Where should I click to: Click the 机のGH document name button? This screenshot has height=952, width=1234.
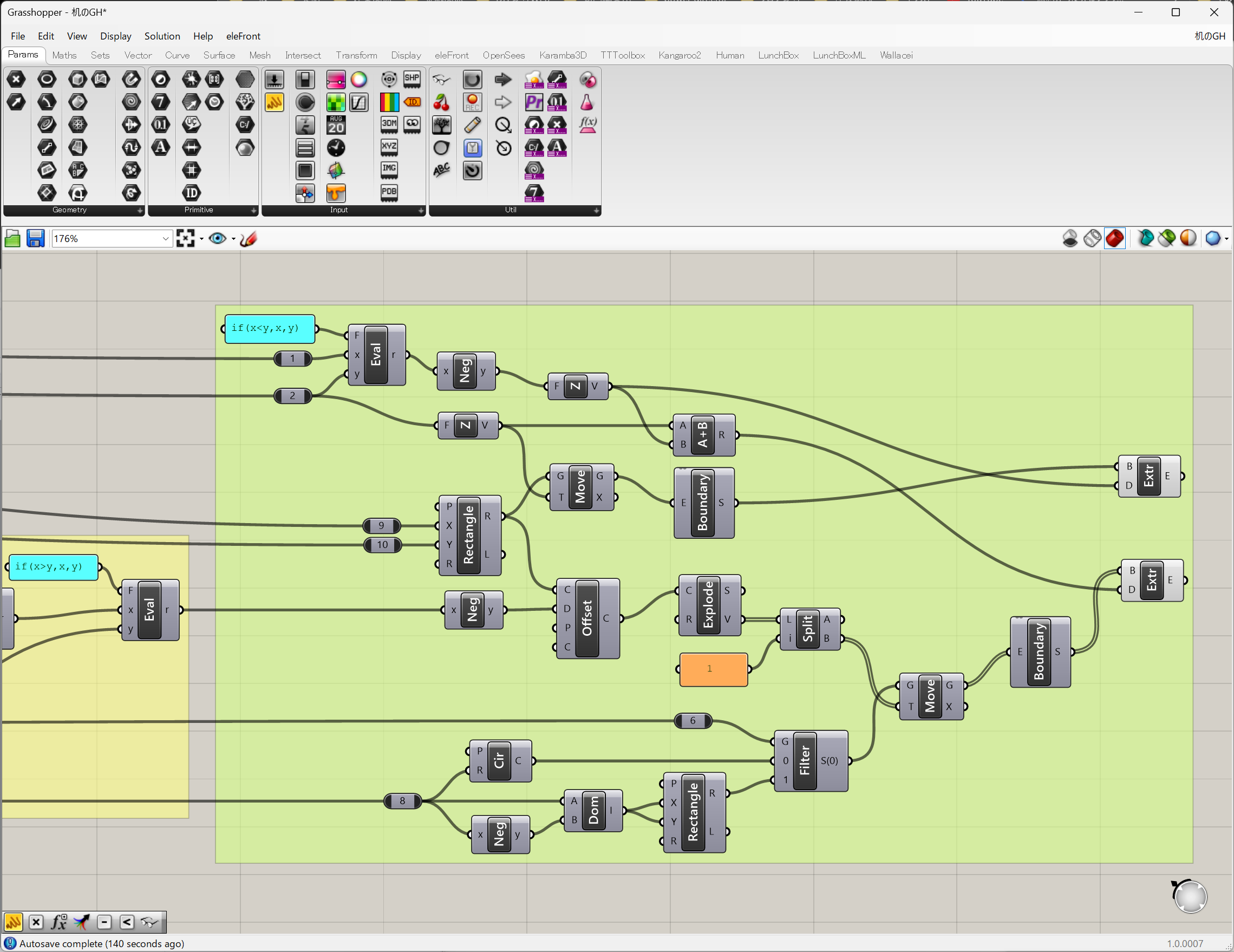(x=1210, y=36)
